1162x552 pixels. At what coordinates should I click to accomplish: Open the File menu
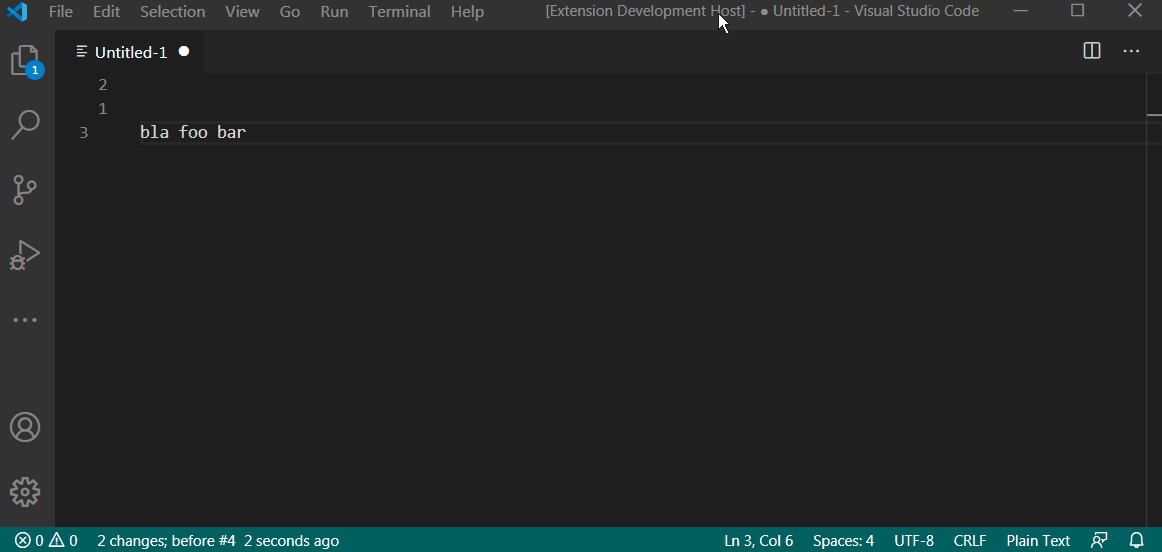[x=61, y=12]
